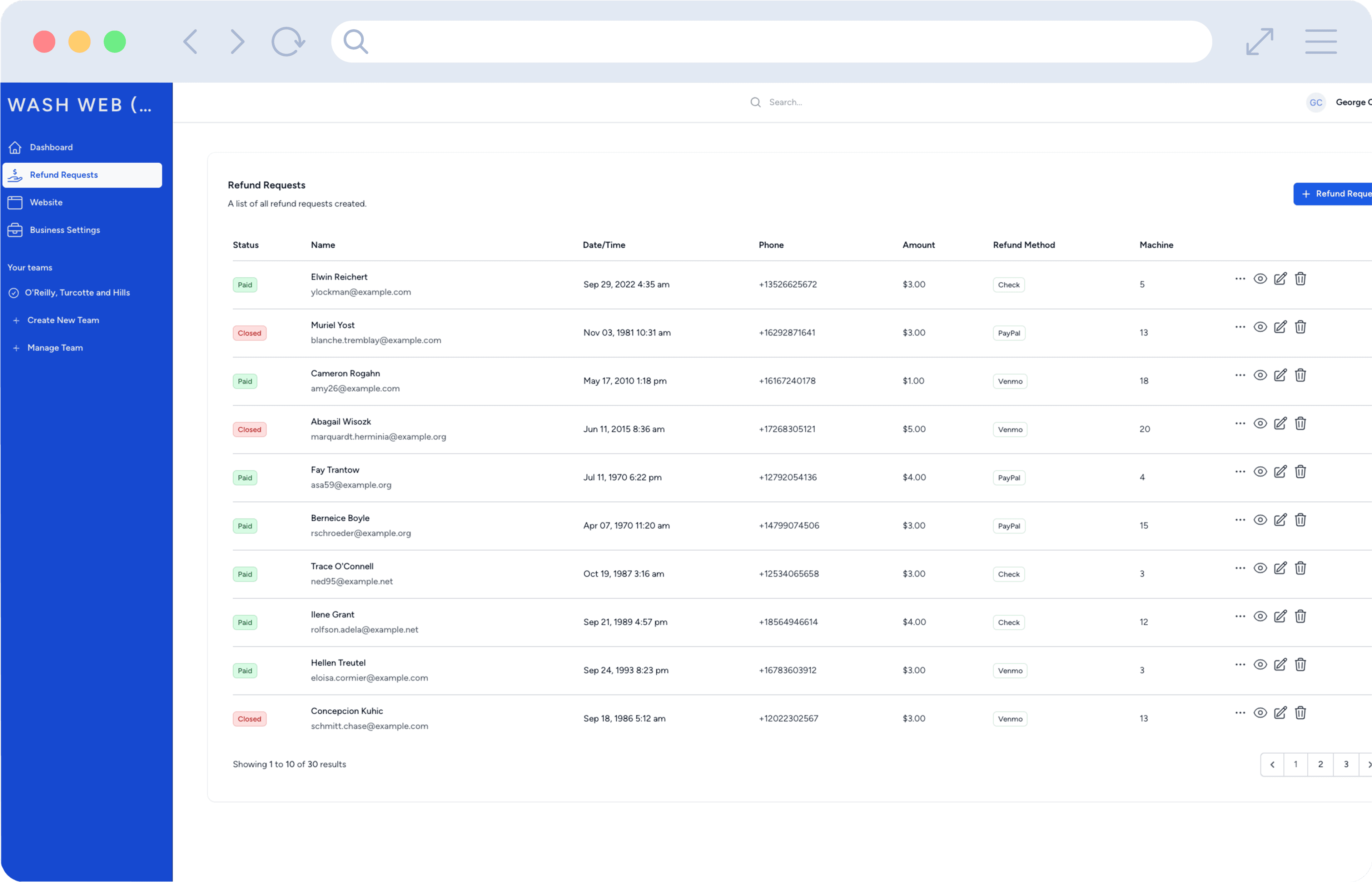The image size is (1372, 882).
Task: Delete Trace O'Connell's refund request
Action: pos(1301,568)
